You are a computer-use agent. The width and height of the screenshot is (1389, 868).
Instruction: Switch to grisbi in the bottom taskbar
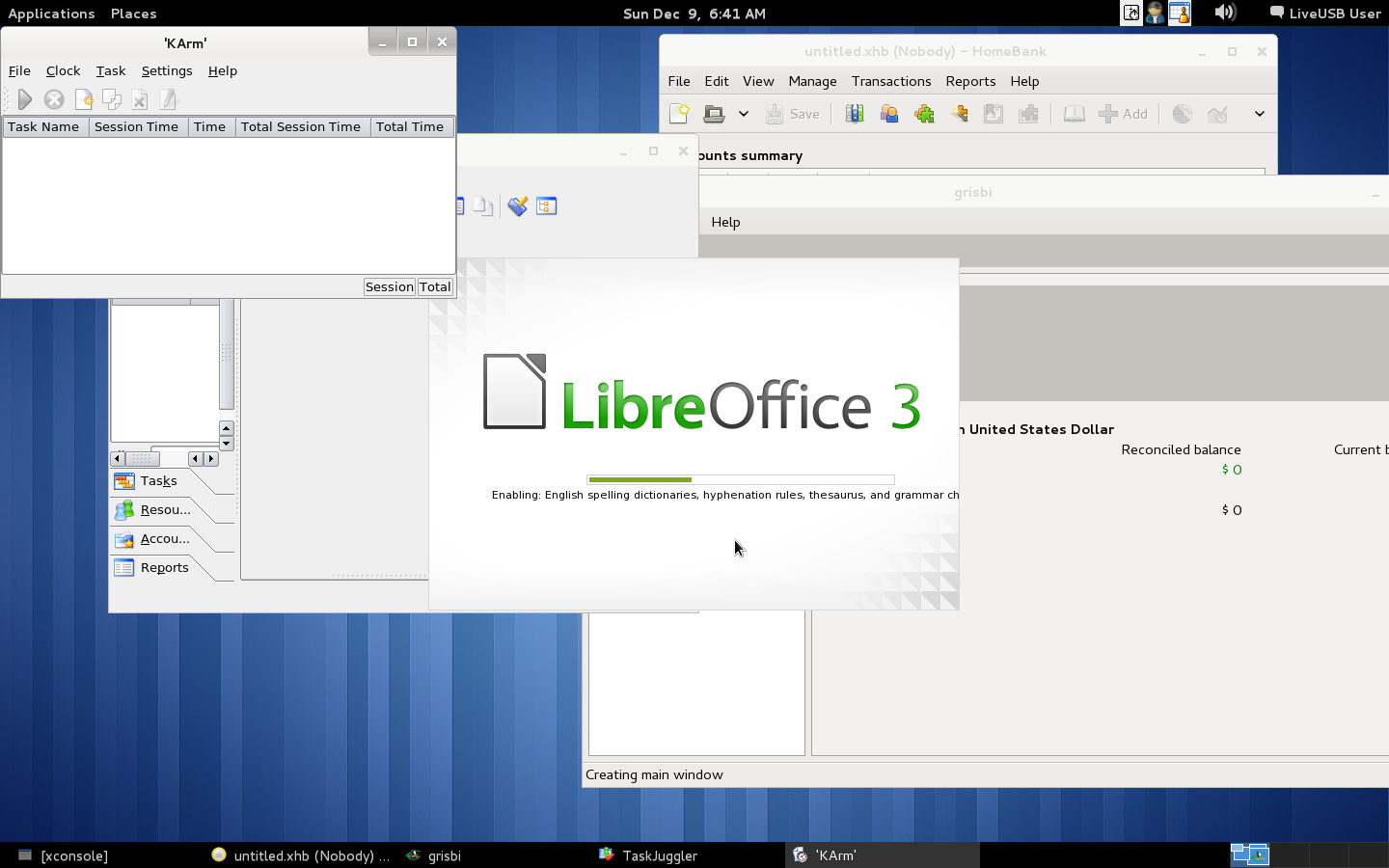point(433,855)
